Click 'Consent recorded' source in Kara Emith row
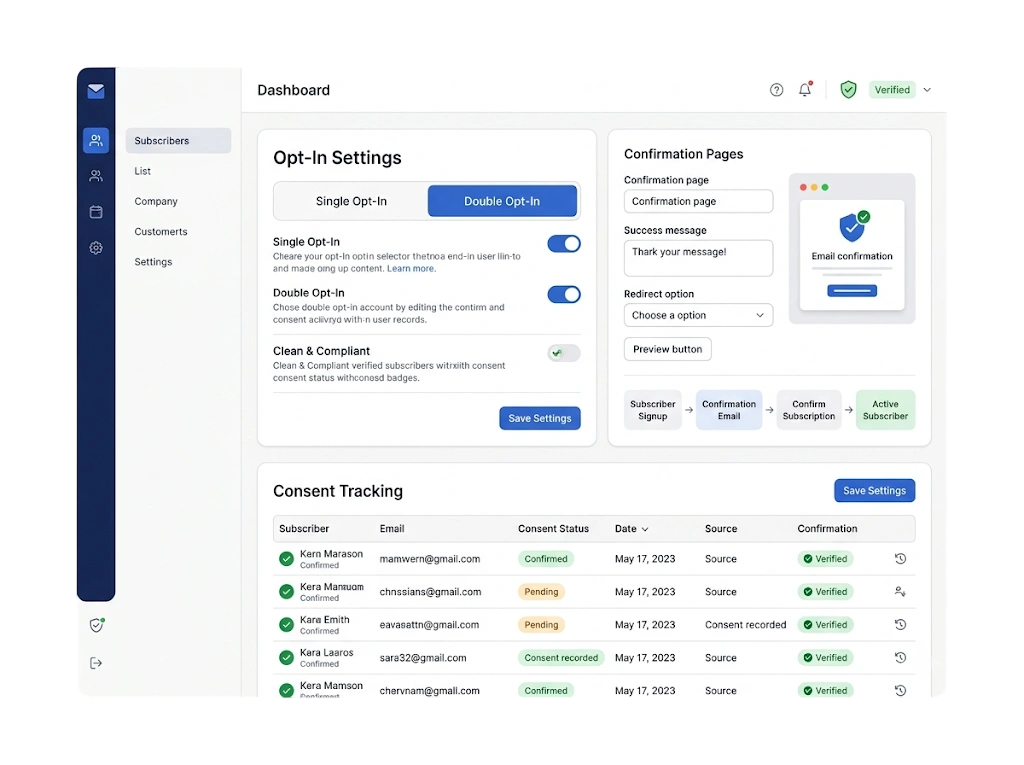 [x=745, y=625]
